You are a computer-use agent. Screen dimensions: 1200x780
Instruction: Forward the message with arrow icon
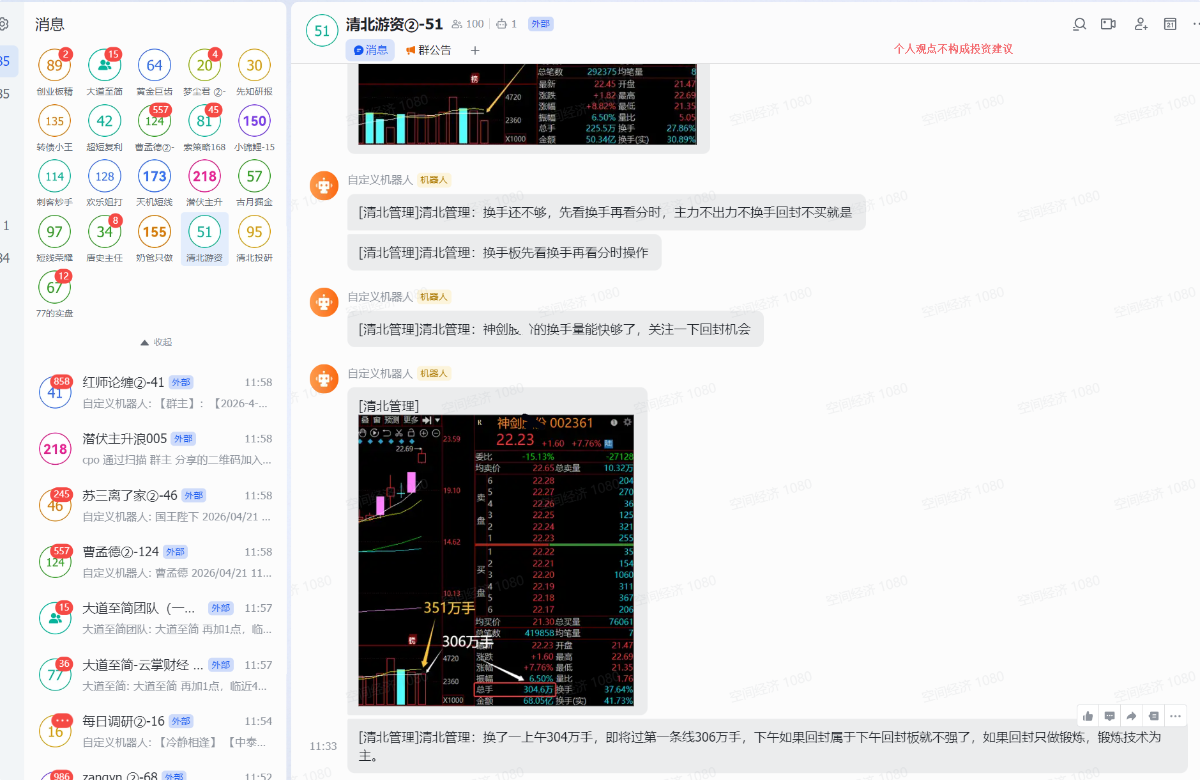(x=1131, y=716)
